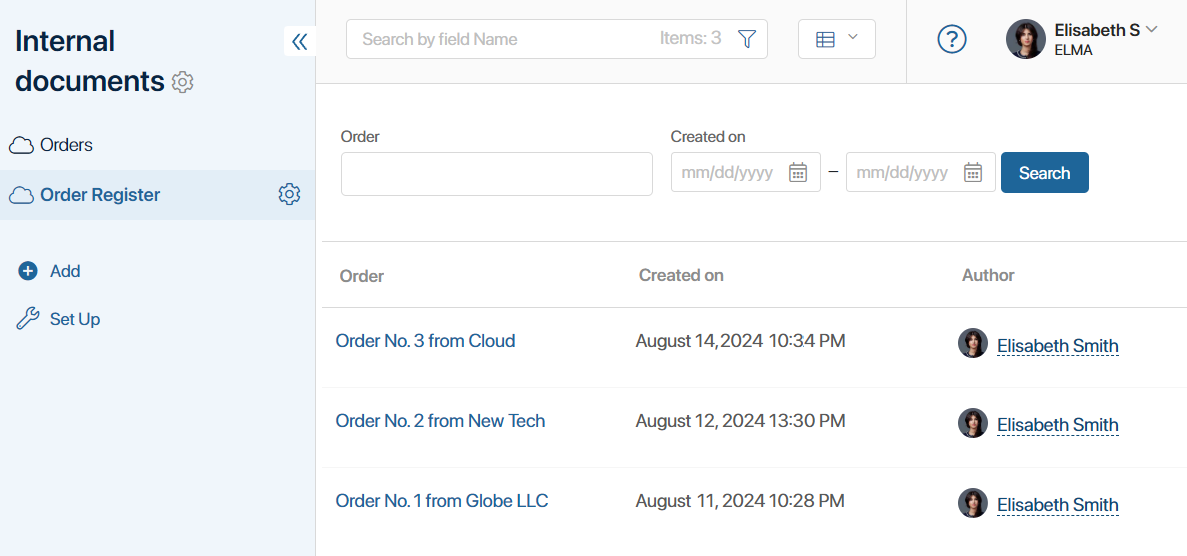Image resolution: width=1187 pixels, height=556 pixels.
Task: Open Order No. 2 from New Tech
Action: 440,420
